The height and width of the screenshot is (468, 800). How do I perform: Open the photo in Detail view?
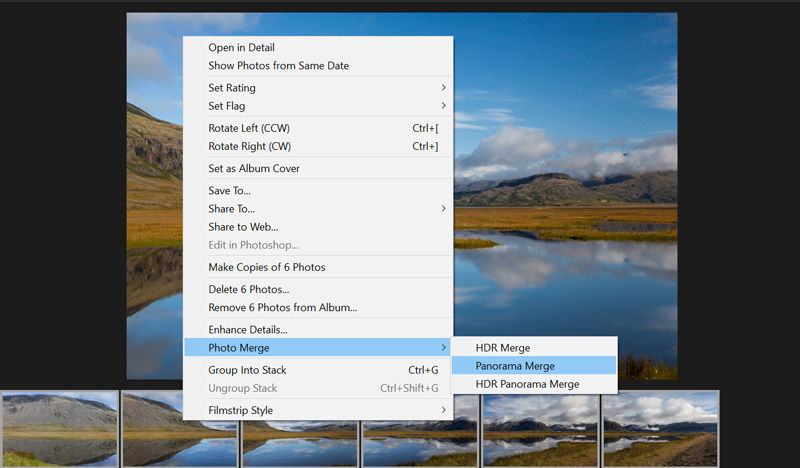tap(241, 48)
